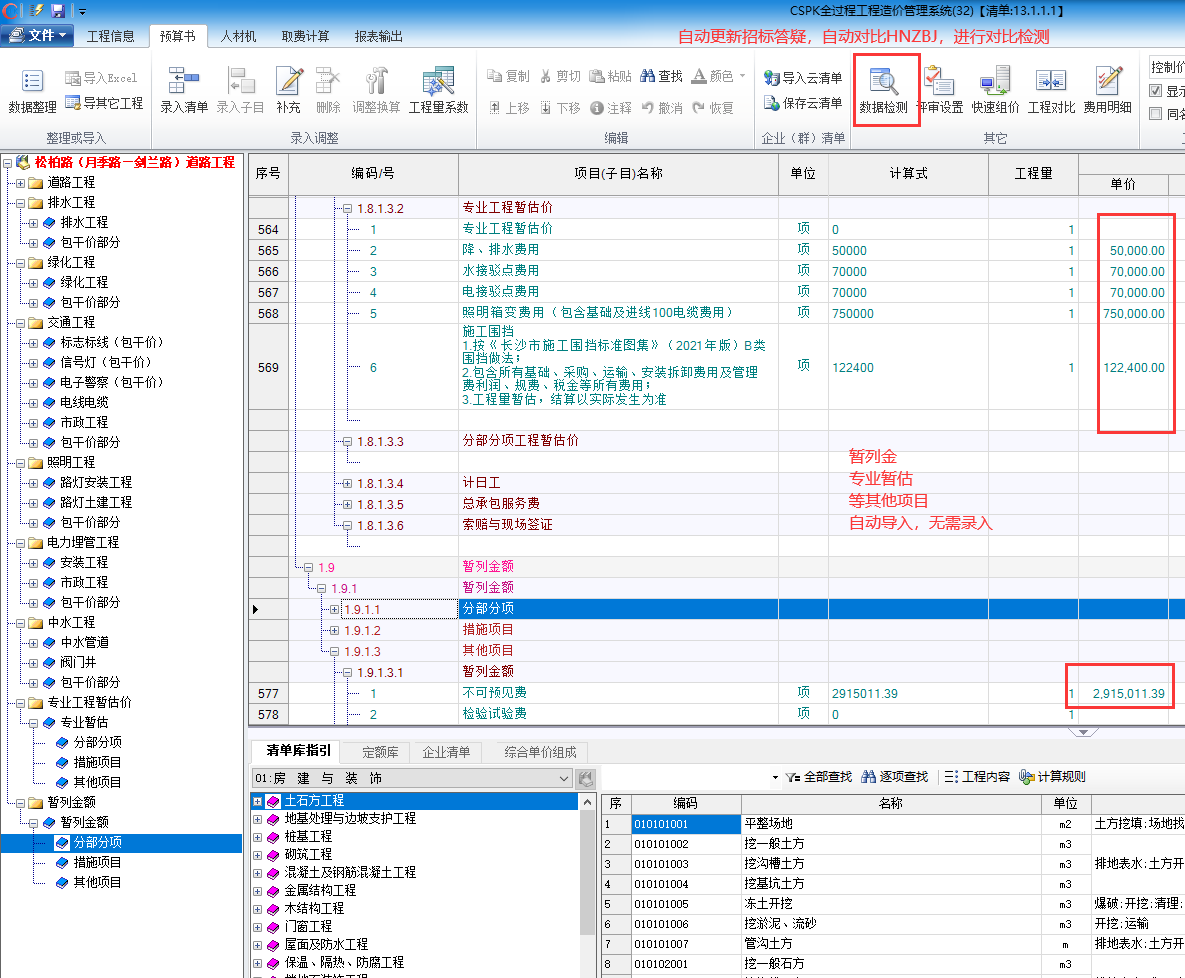Expand the 桩基工程 category

pos(258,837)
